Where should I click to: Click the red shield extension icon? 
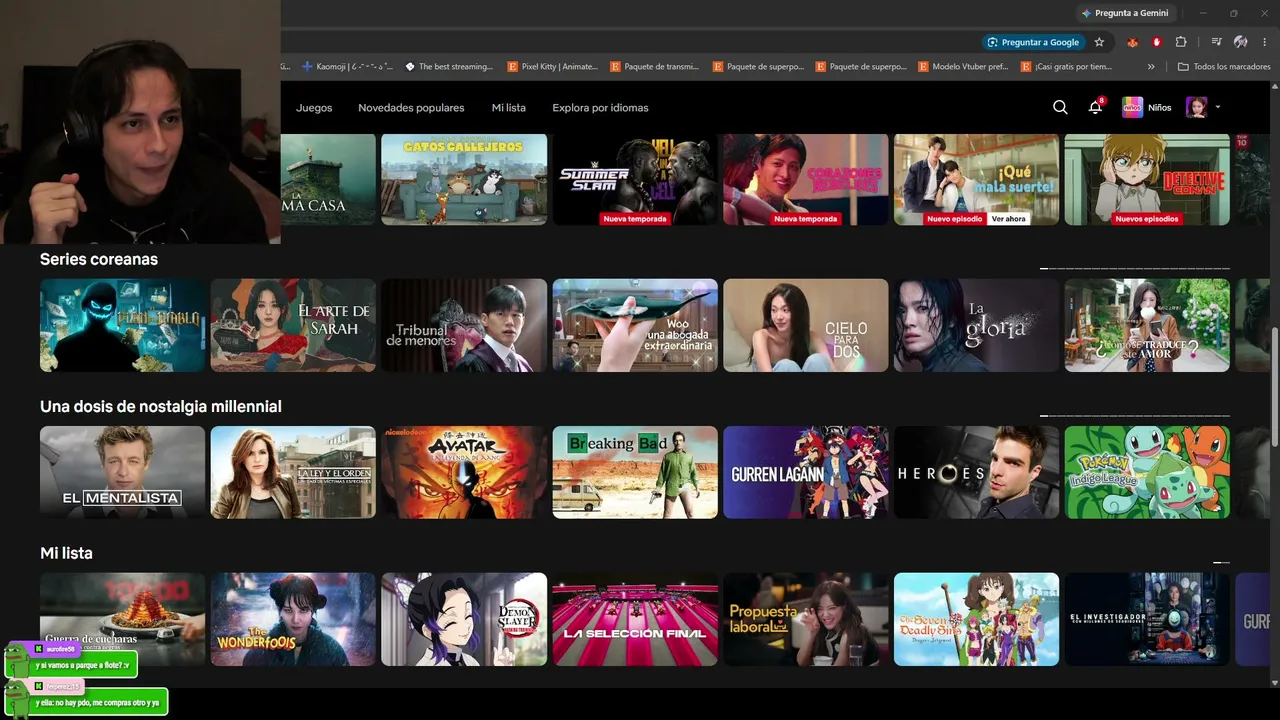point(1157,42)
